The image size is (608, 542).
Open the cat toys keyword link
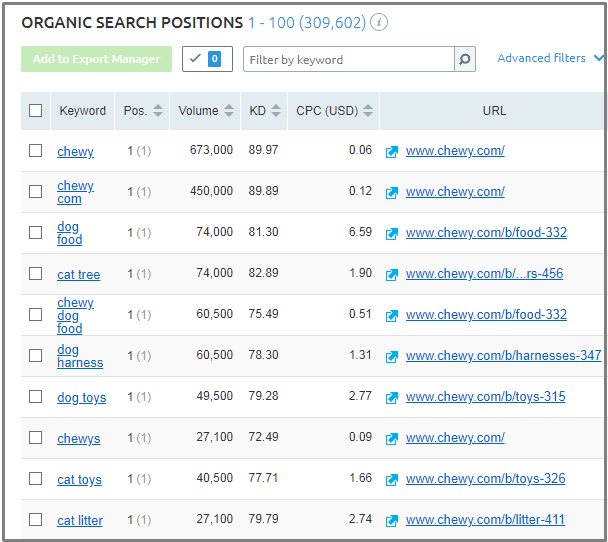79,480
